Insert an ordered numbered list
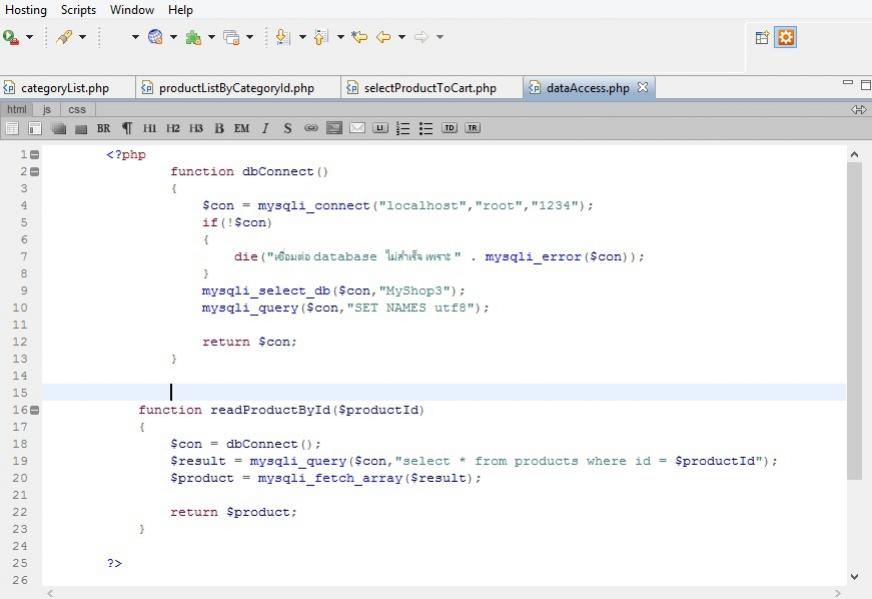Image resolution: width=872 pixels, height=599 pixels. pos(403,128)
